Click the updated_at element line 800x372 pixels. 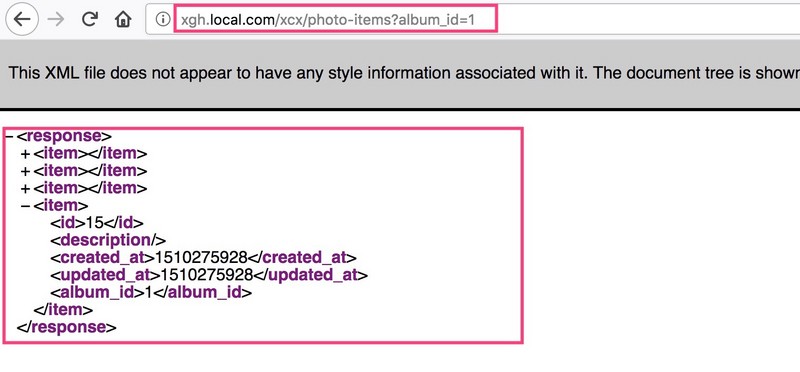point(209,275)
